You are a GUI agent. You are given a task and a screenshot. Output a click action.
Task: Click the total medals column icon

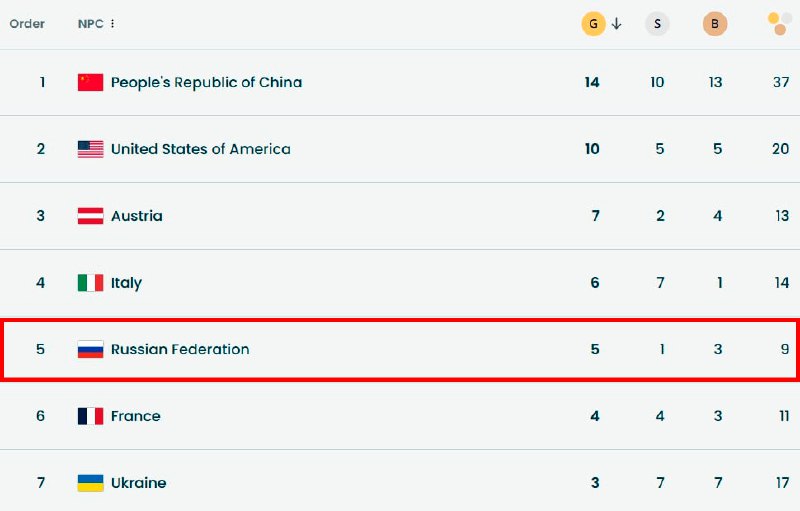(777, 24)
